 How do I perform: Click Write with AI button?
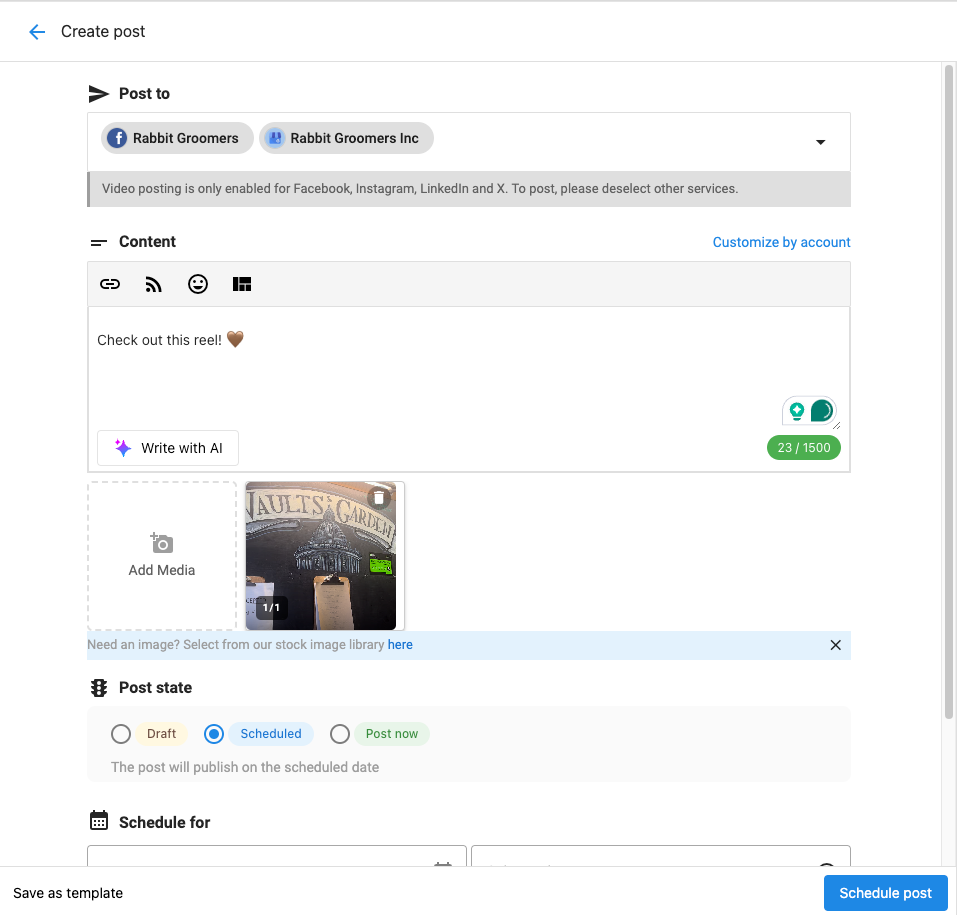(x=168, y=448)
